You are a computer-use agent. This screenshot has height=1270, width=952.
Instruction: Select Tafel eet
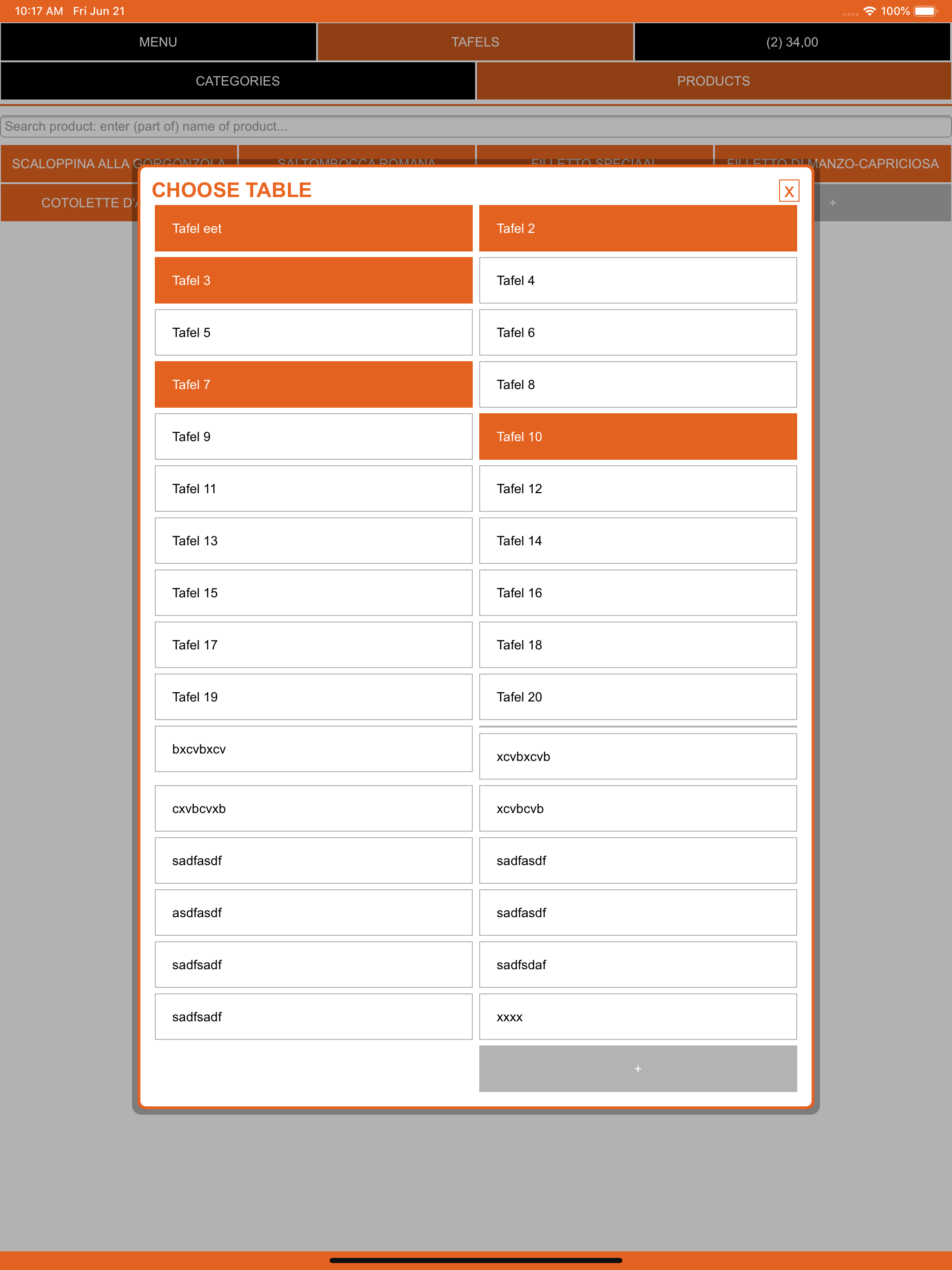click(x=313, y=229)
